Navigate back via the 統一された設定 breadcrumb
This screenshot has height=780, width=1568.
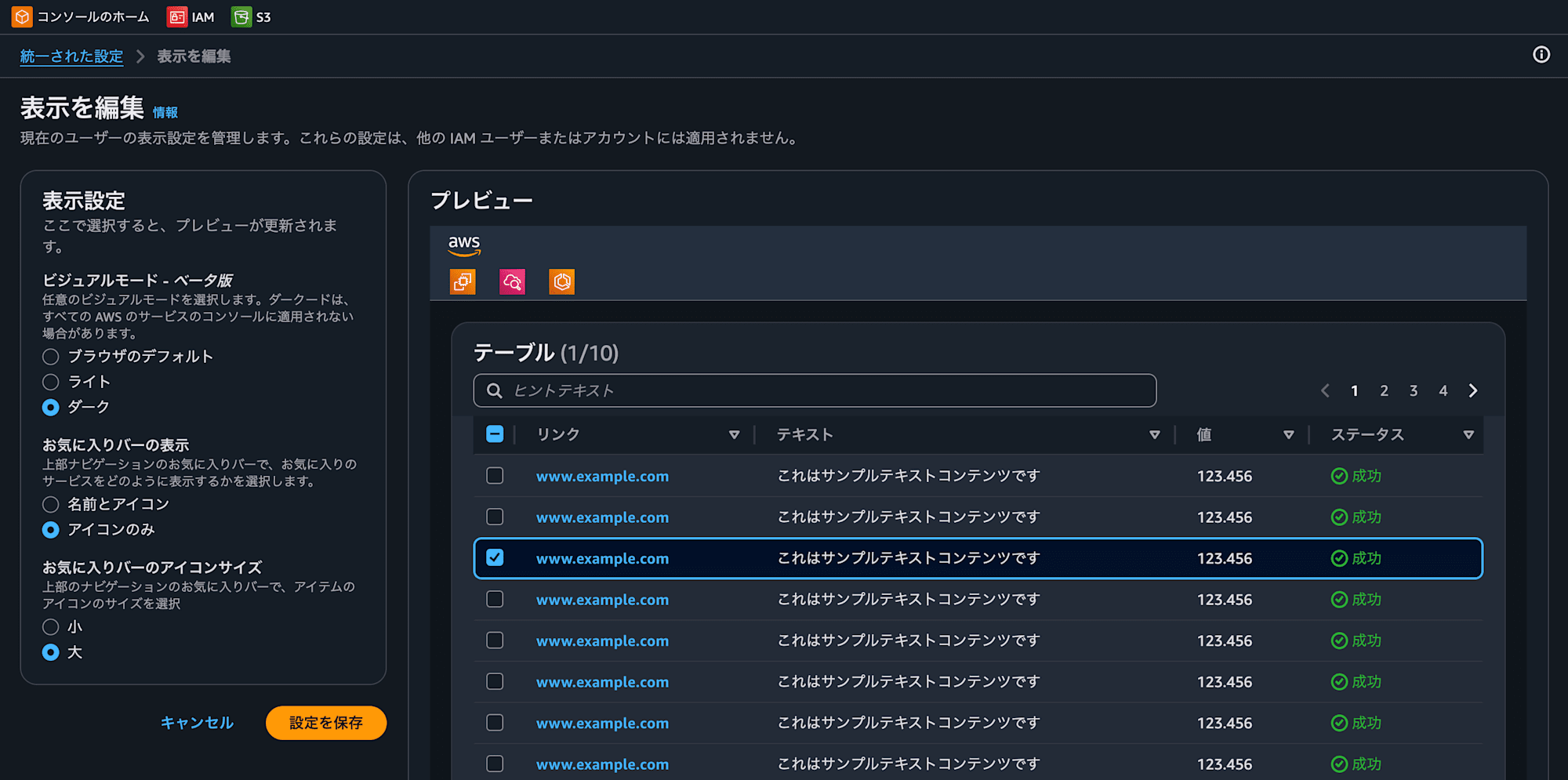[71, 56]
